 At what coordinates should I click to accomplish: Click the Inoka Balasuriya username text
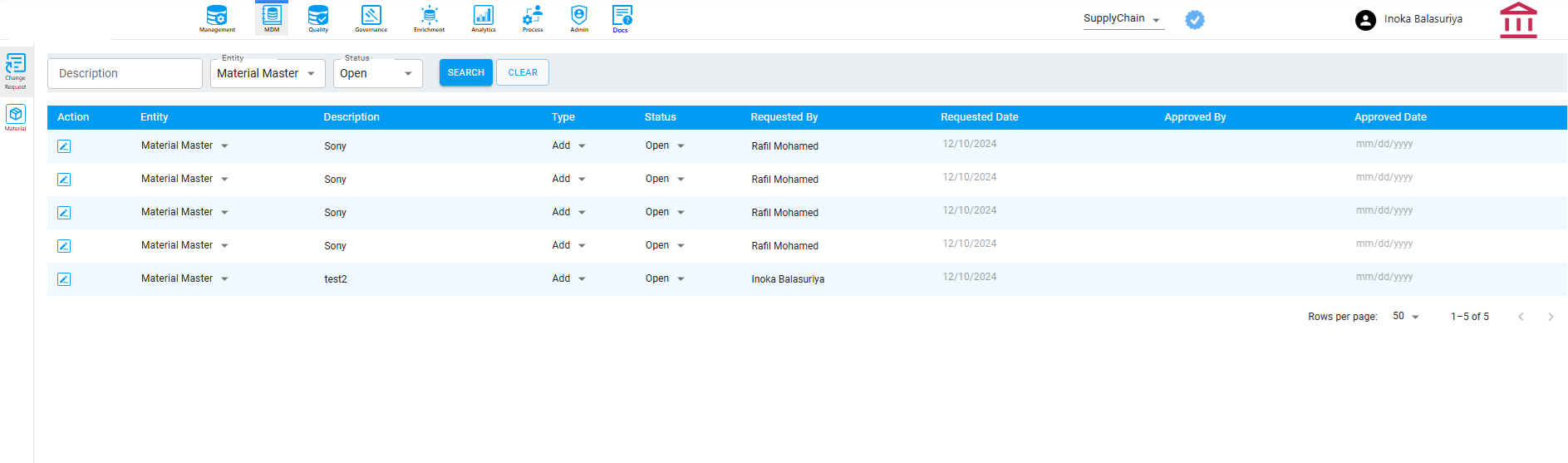(x=1423, y=19)
